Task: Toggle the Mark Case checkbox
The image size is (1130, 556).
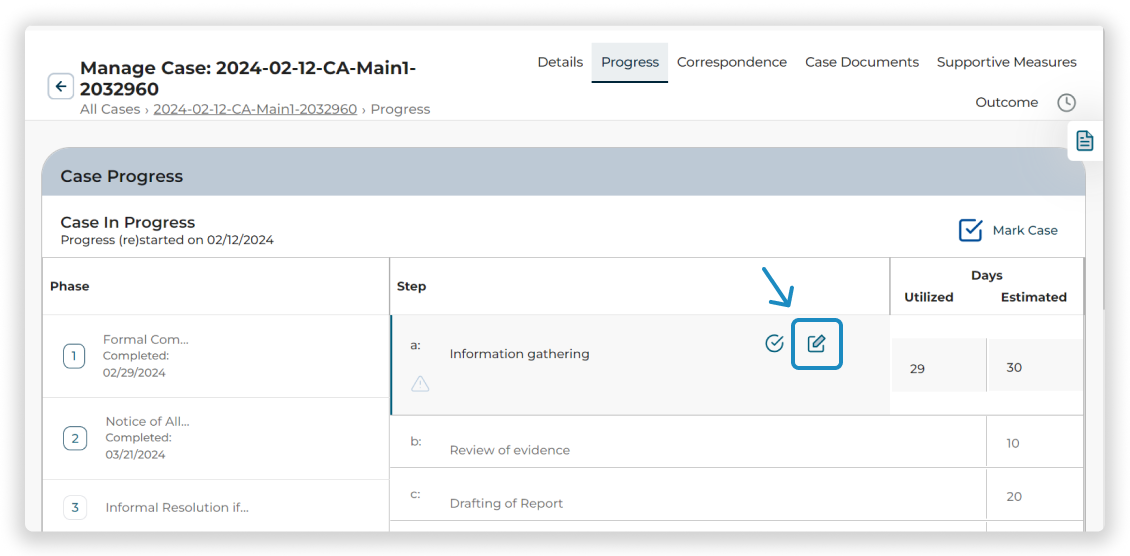Action: click(x=970, y=230)
